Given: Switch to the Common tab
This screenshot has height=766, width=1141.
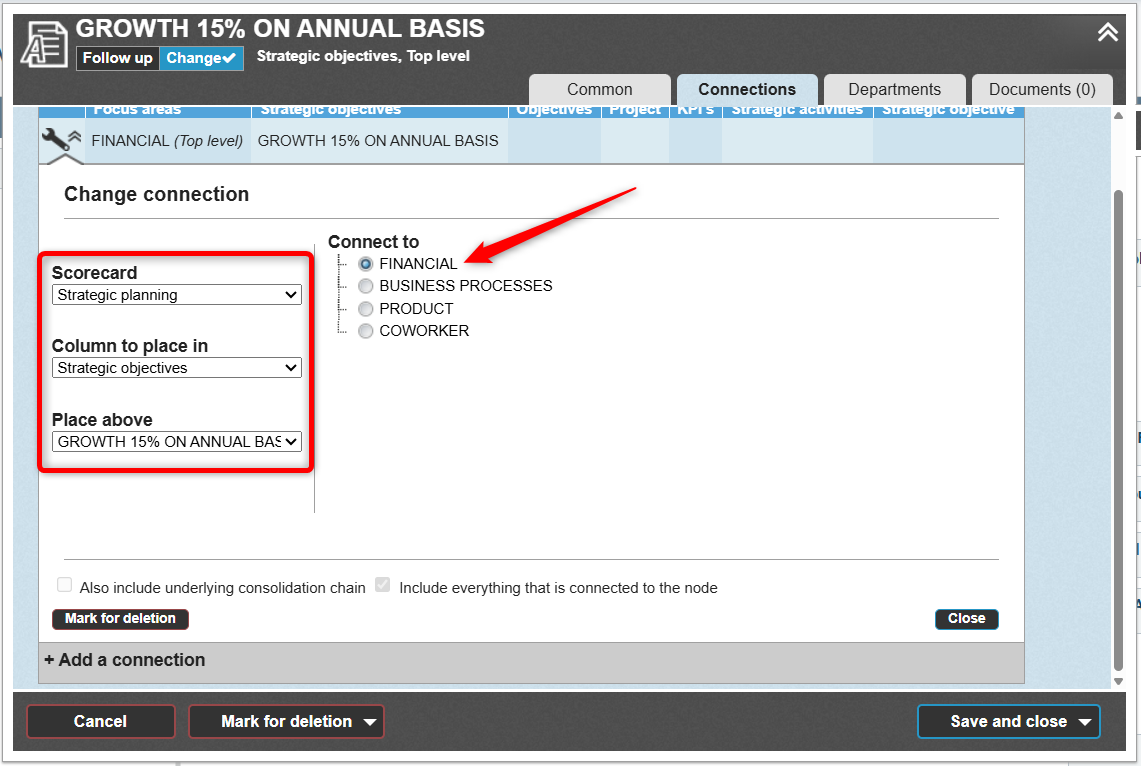Looking at the screenshot, I should tap(599, 89).
